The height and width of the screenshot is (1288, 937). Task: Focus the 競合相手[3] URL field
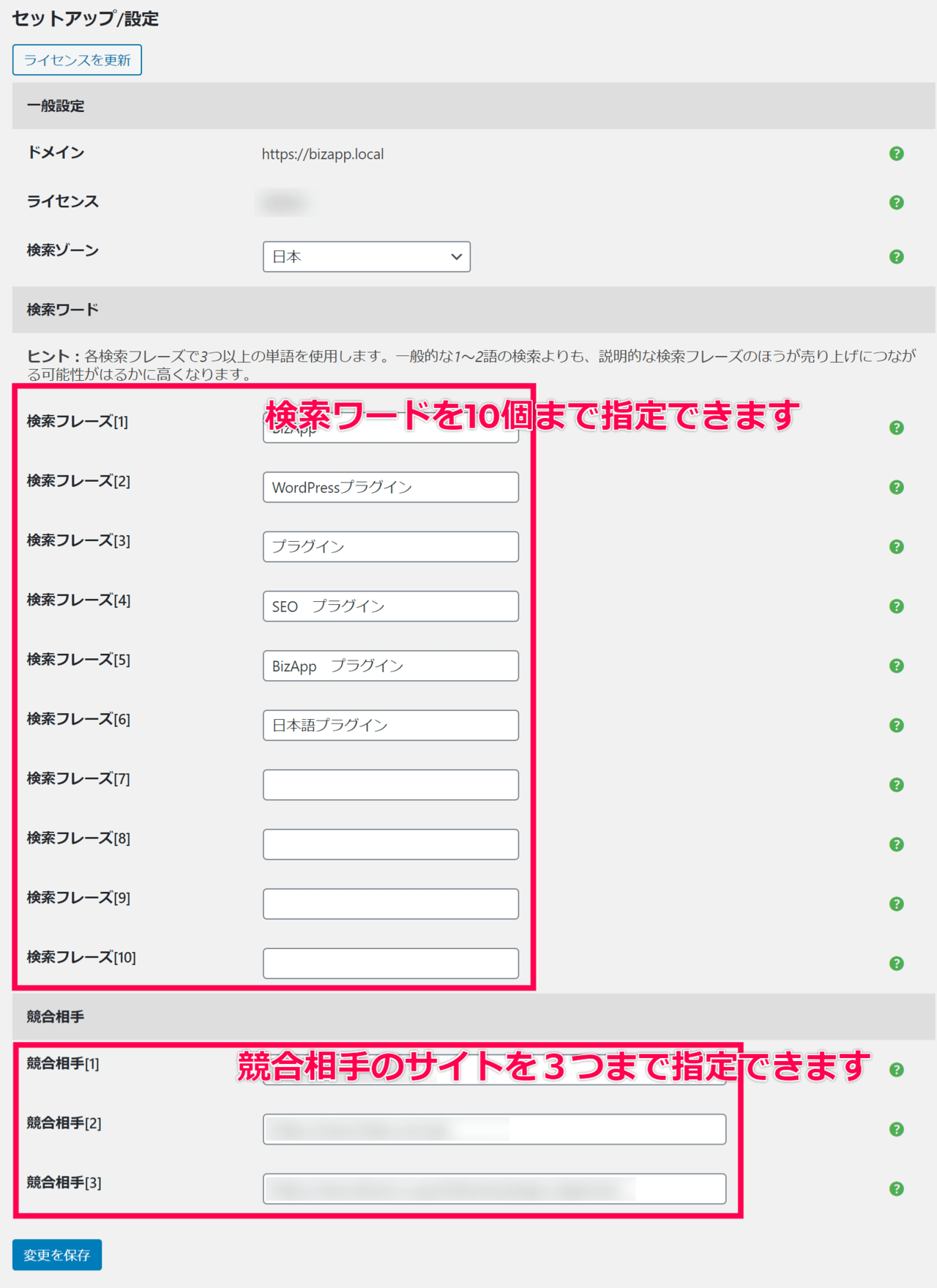[495, 1189]
